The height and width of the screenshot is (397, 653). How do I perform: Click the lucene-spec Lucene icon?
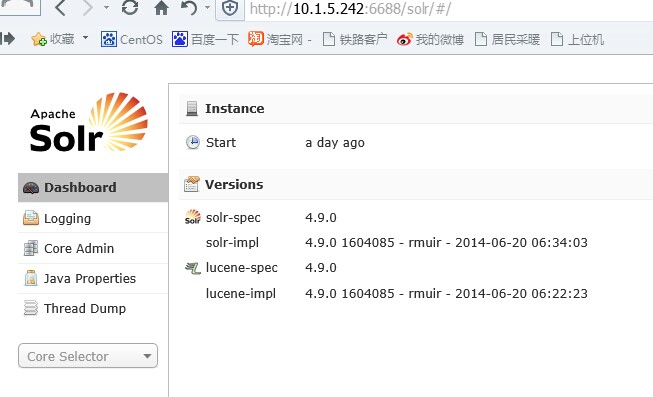click(x=193, y=268)
